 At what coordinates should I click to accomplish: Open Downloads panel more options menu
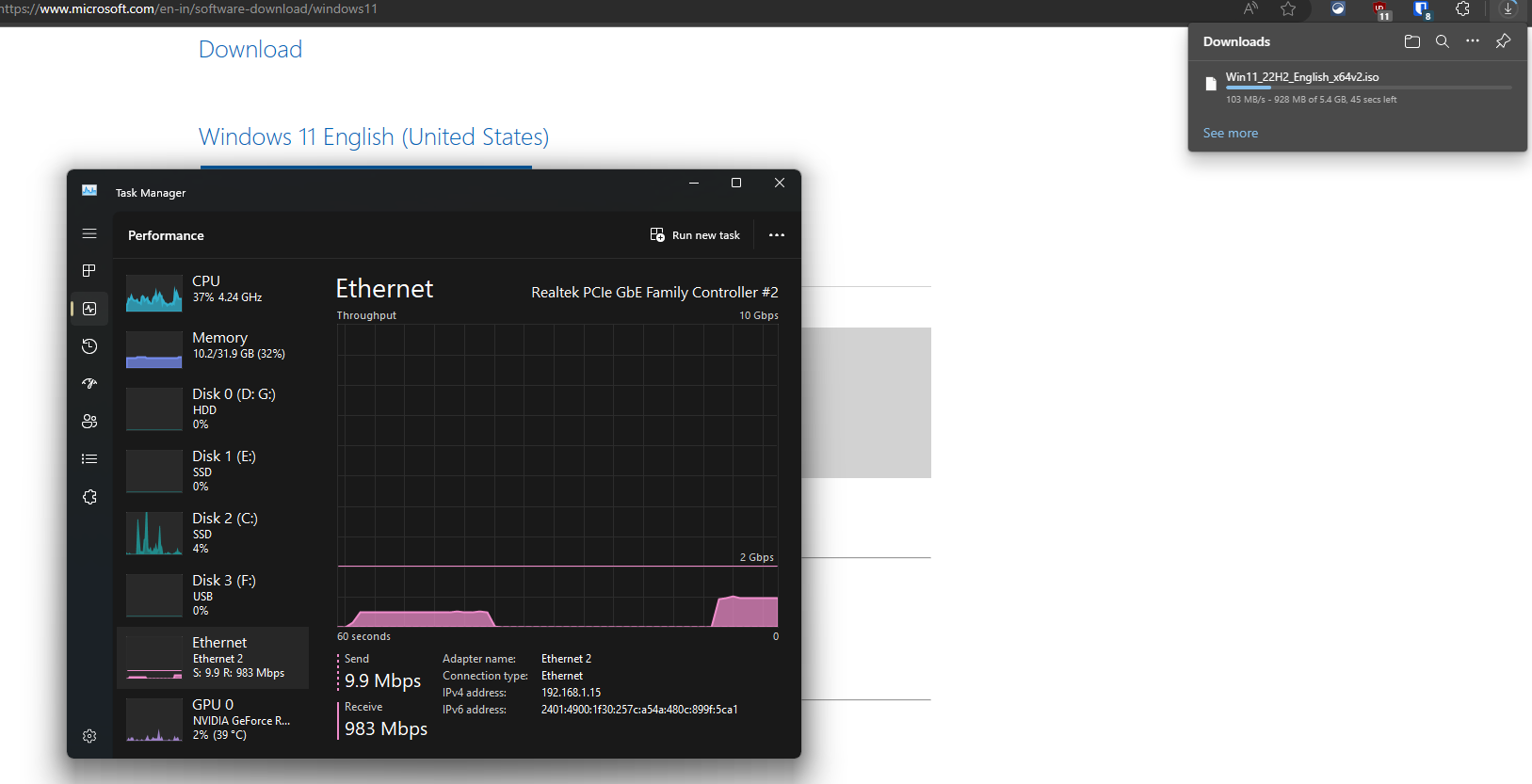click(1473, 41)
